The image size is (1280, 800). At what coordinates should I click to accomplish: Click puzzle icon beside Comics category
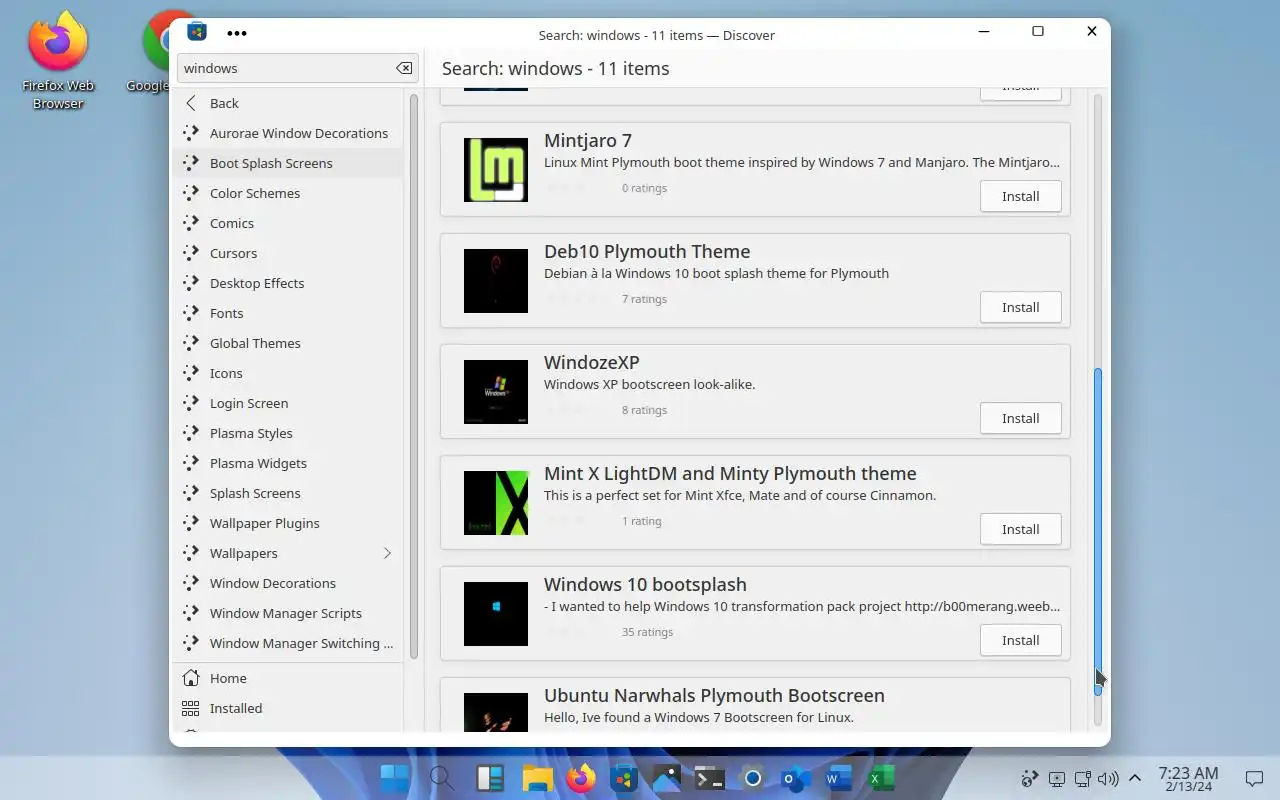191,223
